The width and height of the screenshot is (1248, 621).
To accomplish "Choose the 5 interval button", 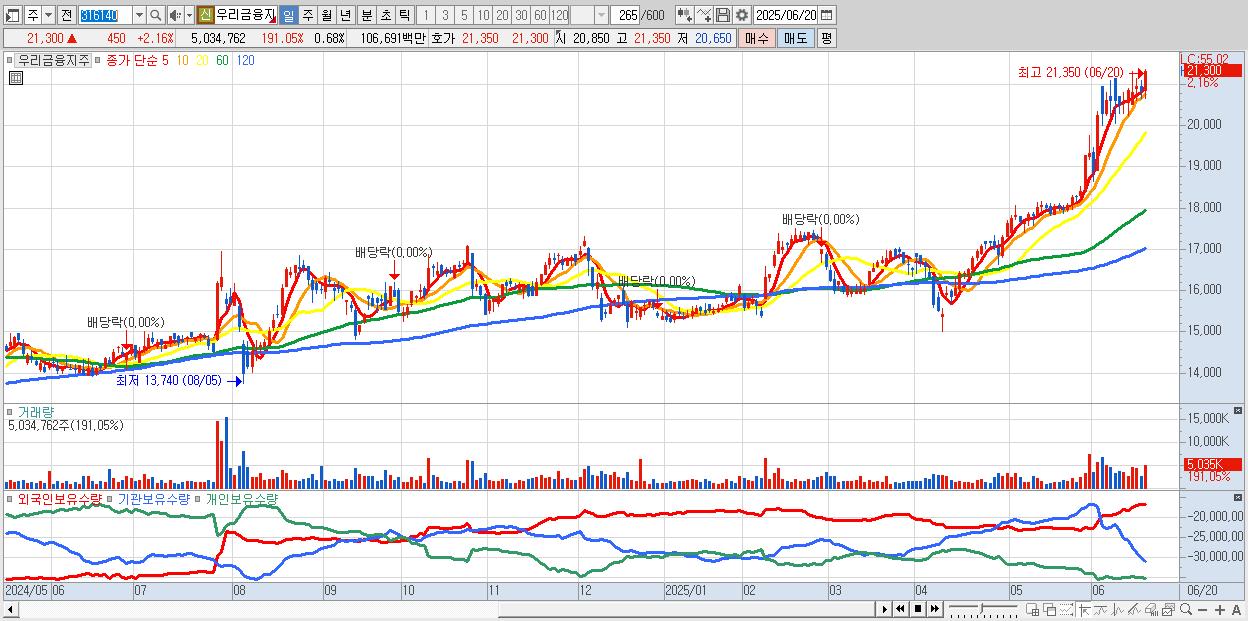I will tap(464, 15).
